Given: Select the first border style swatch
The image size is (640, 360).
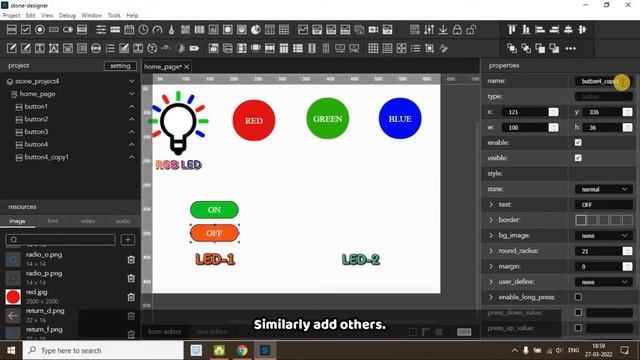Looking at the screenshot, I should click(x=580, y=220).
